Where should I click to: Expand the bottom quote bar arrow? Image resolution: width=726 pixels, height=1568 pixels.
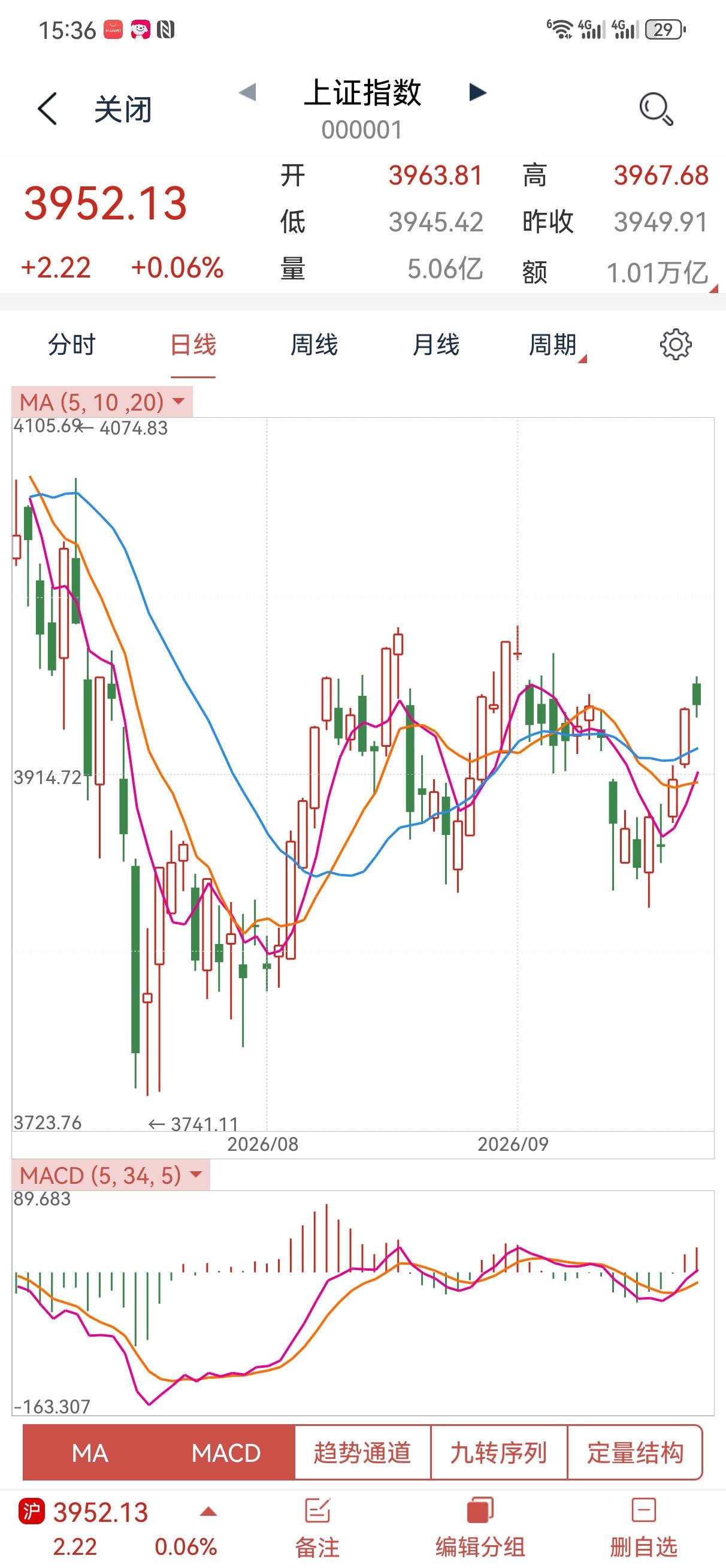coord(208,1512)
